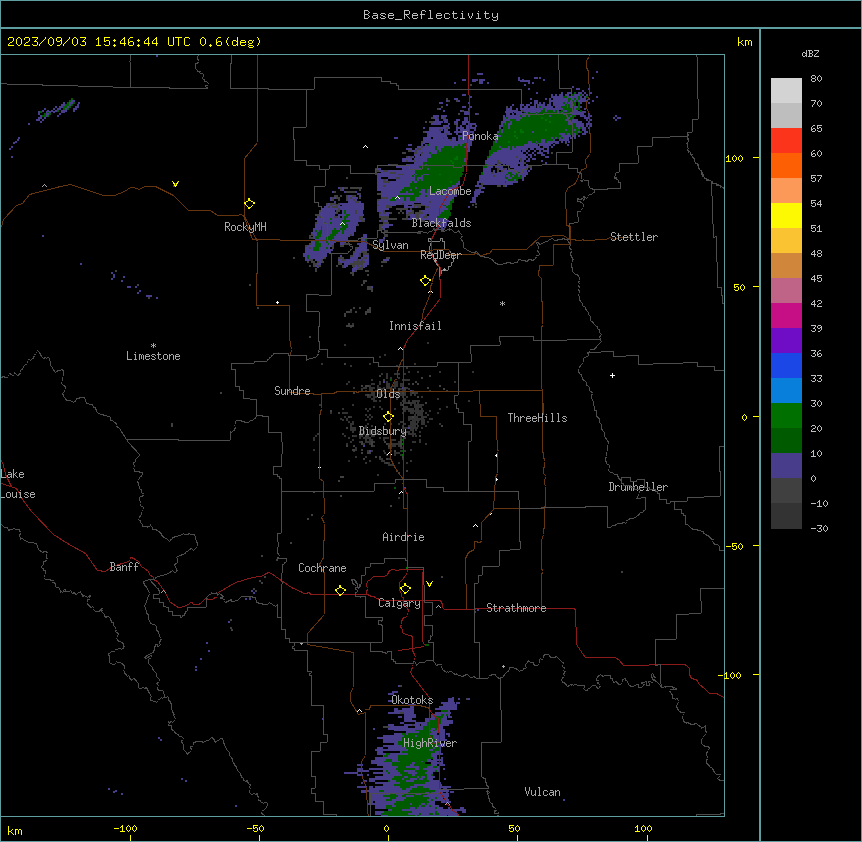Click the Lake Louise label
The width and height of the screenshot is (862, 842).
coord(18,484)
